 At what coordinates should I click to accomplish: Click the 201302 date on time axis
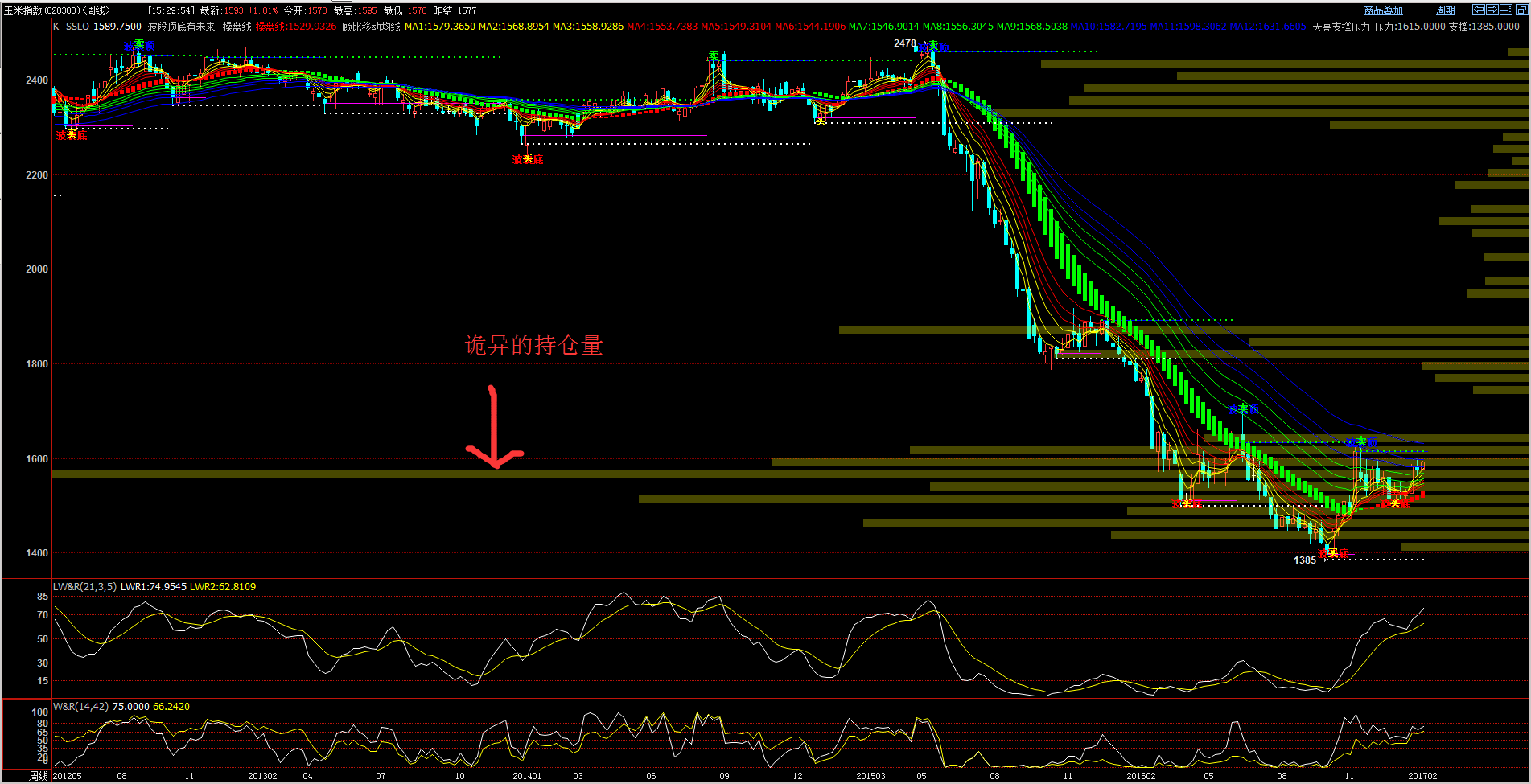pyautogui.click(x=262, y=776)
